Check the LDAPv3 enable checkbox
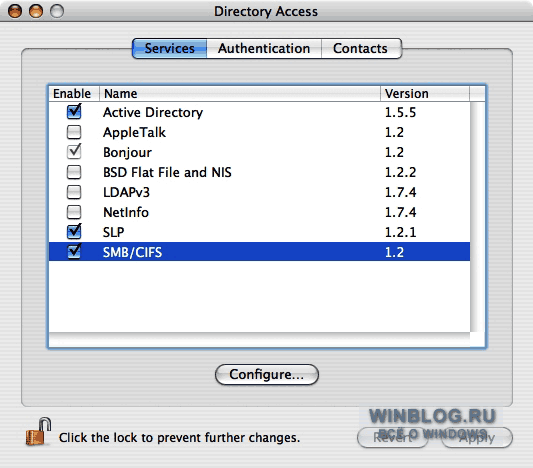The width and height of the screenshot is (533, 468). [74, 192]
